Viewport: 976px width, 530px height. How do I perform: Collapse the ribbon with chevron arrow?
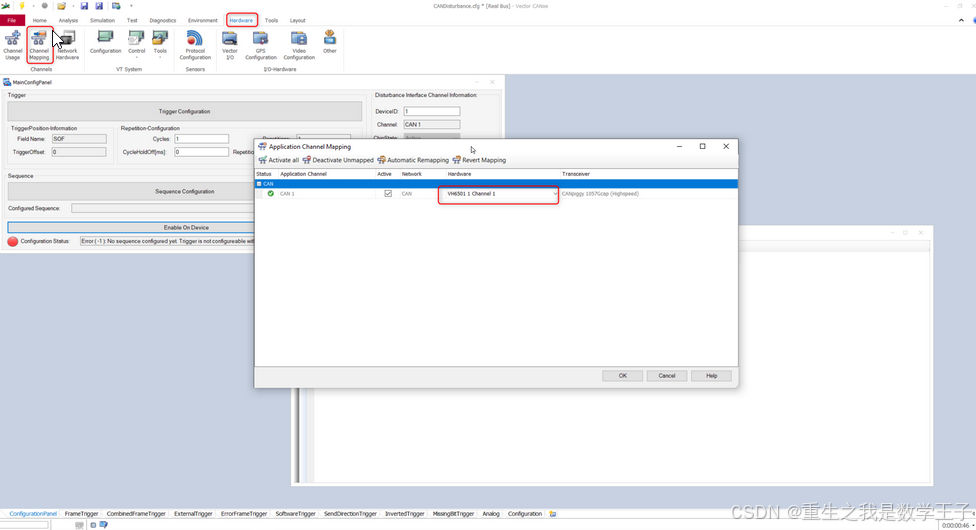click(x=961, y=20)
